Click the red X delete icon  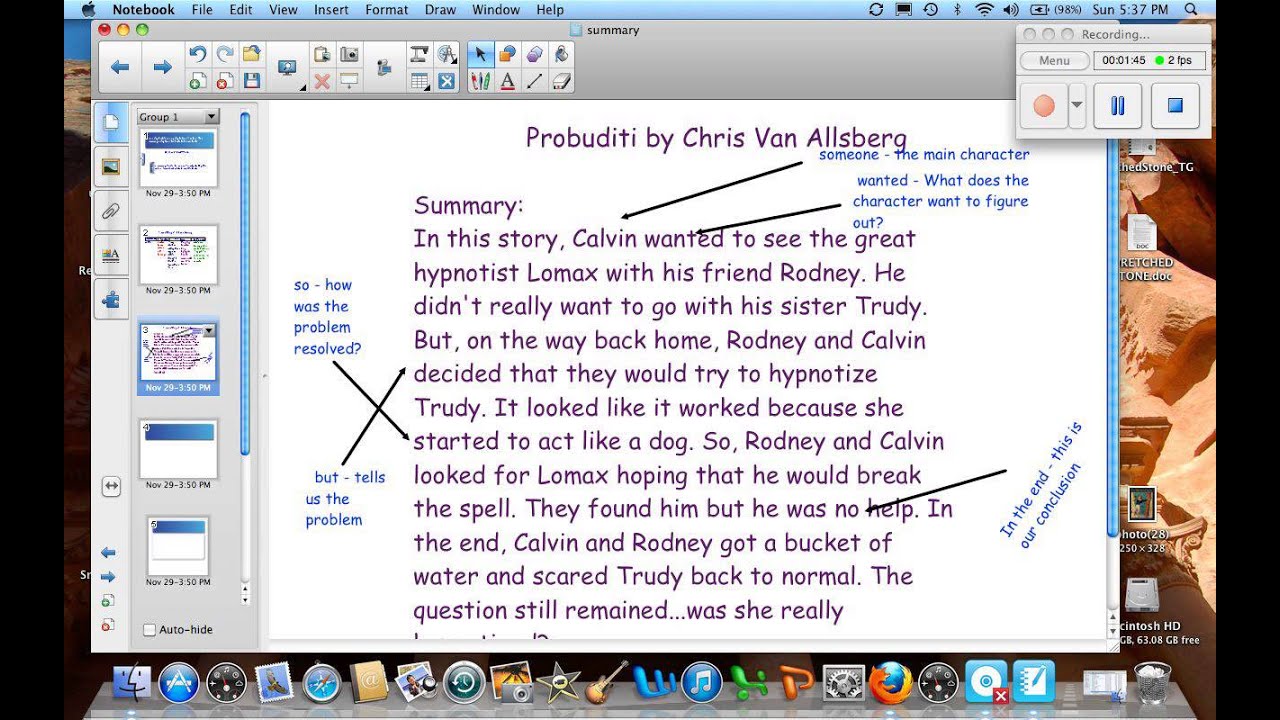click(x=322, y=81)
